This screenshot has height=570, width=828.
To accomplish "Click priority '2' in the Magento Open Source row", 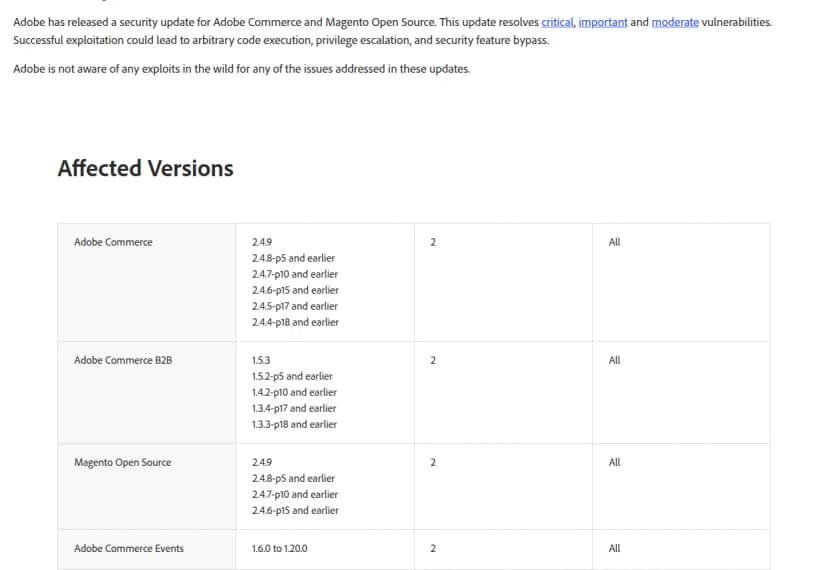I will click(433, 462).
